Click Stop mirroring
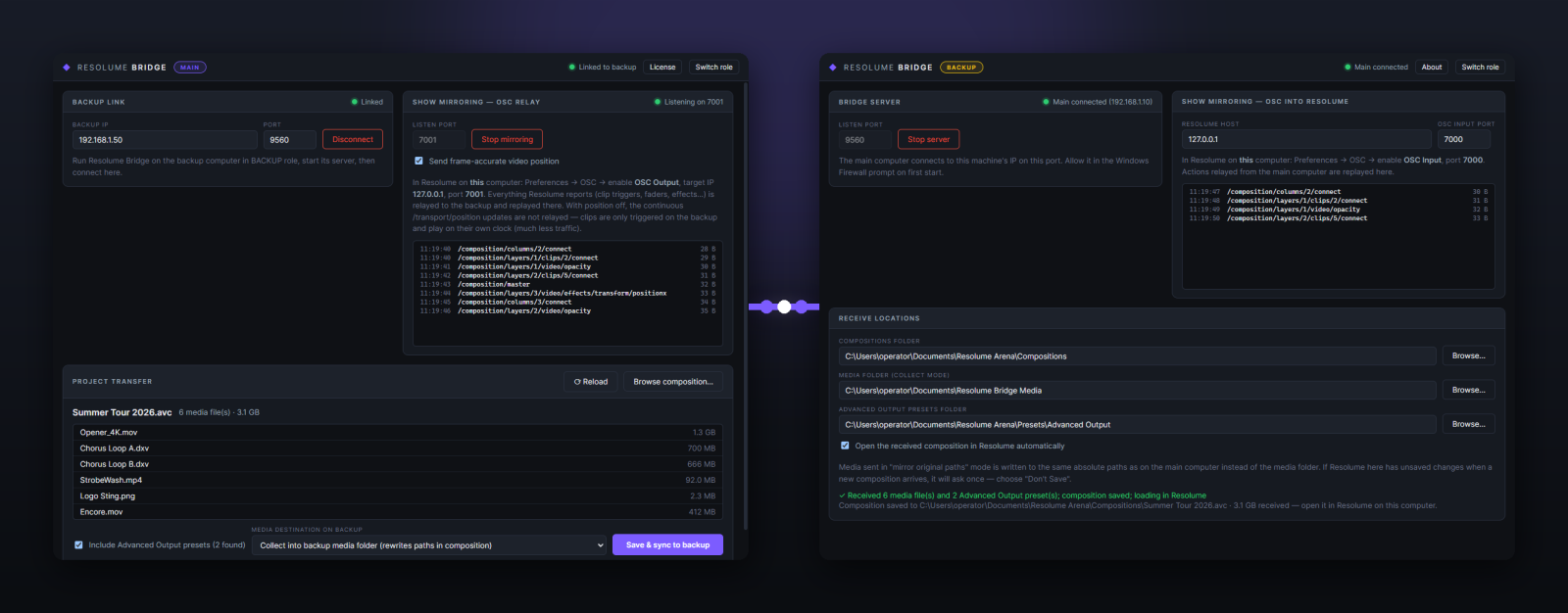1568x613 pixels. pos(507,140)
